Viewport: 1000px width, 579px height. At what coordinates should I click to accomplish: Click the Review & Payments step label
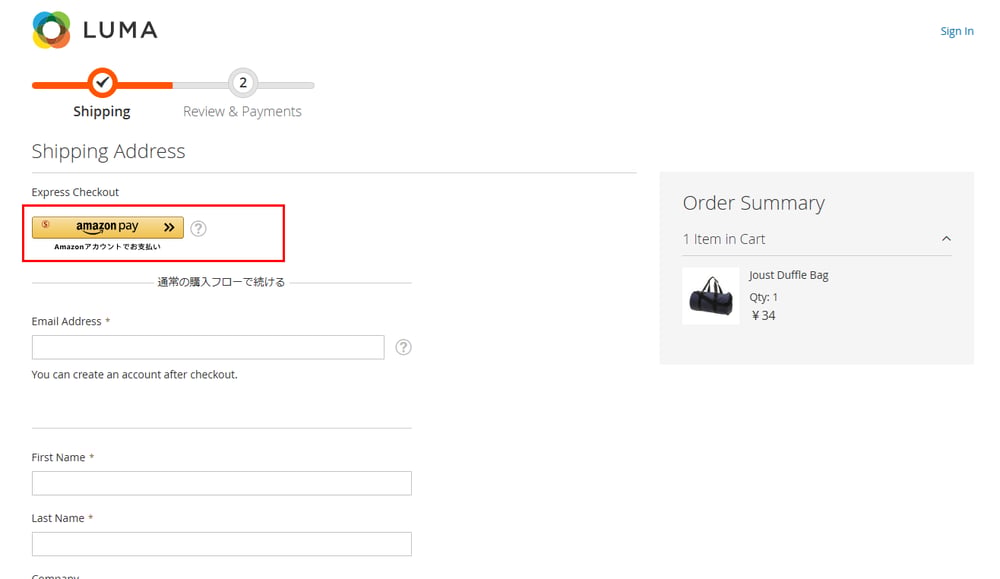242,112
